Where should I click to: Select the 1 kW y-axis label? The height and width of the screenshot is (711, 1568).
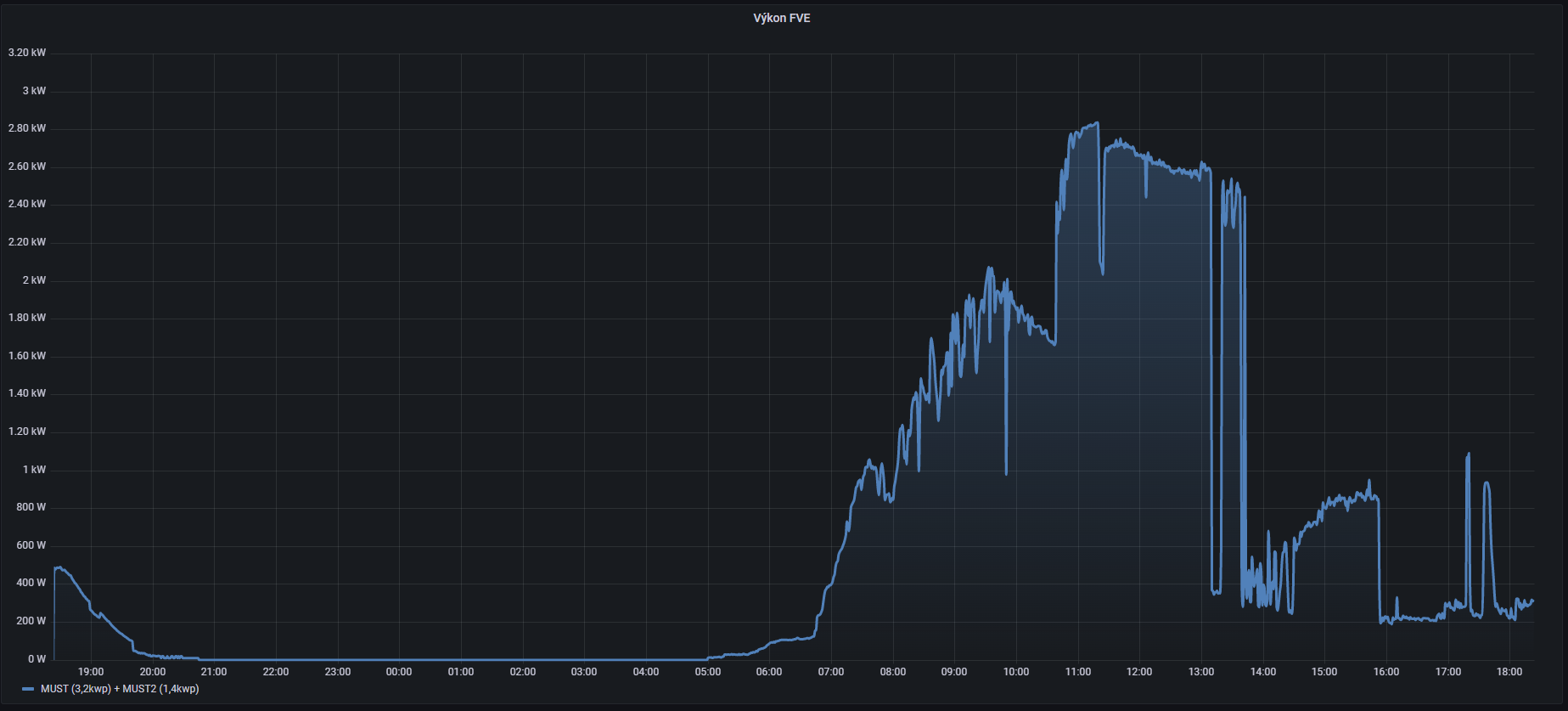tap(34, 470)
